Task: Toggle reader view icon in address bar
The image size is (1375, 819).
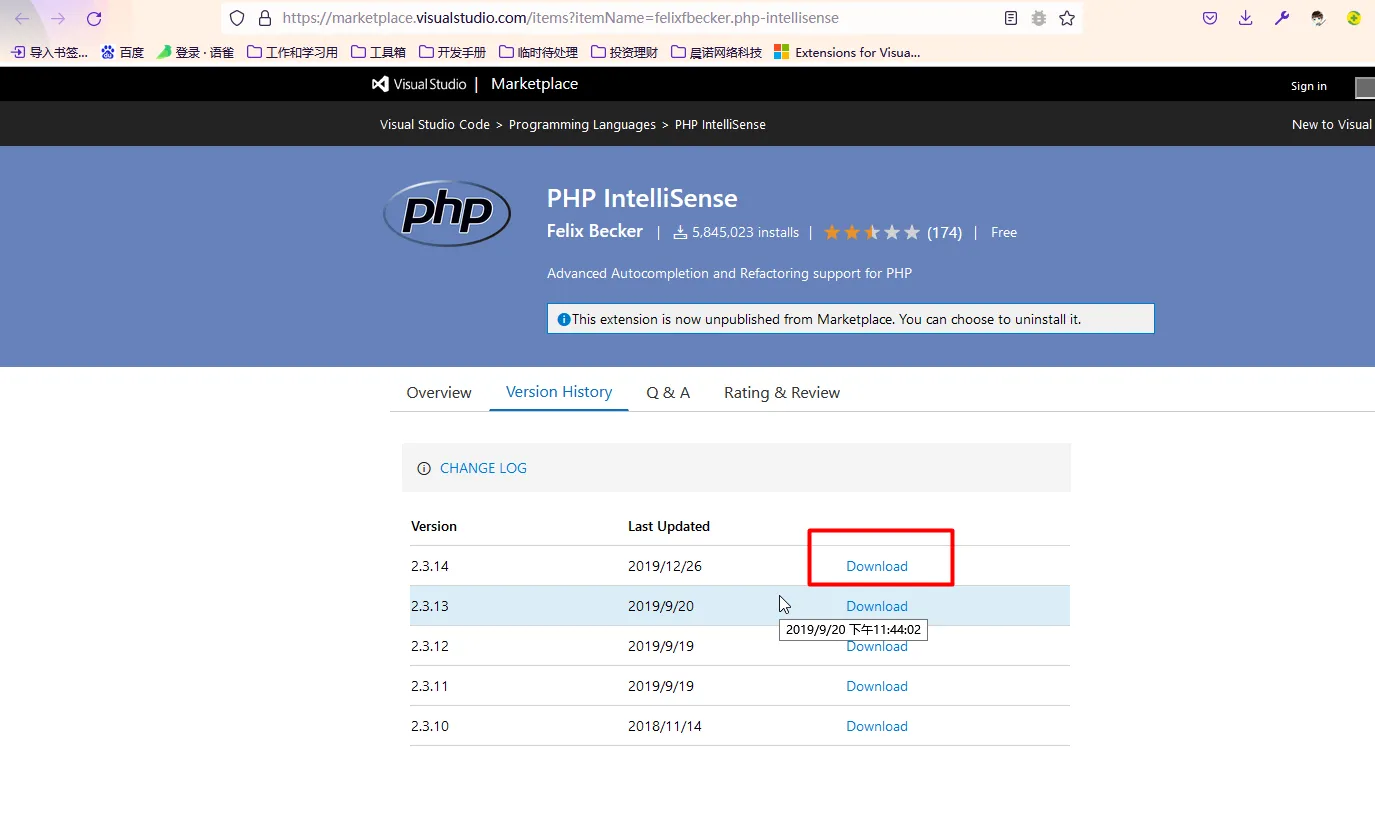Action: [x=1011, y=18]
